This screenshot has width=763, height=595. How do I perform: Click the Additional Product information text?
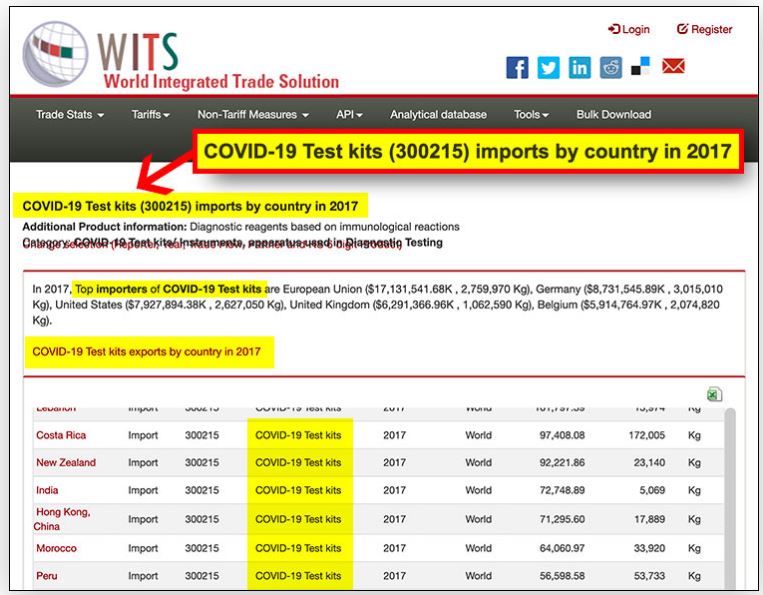pos(241,227)
